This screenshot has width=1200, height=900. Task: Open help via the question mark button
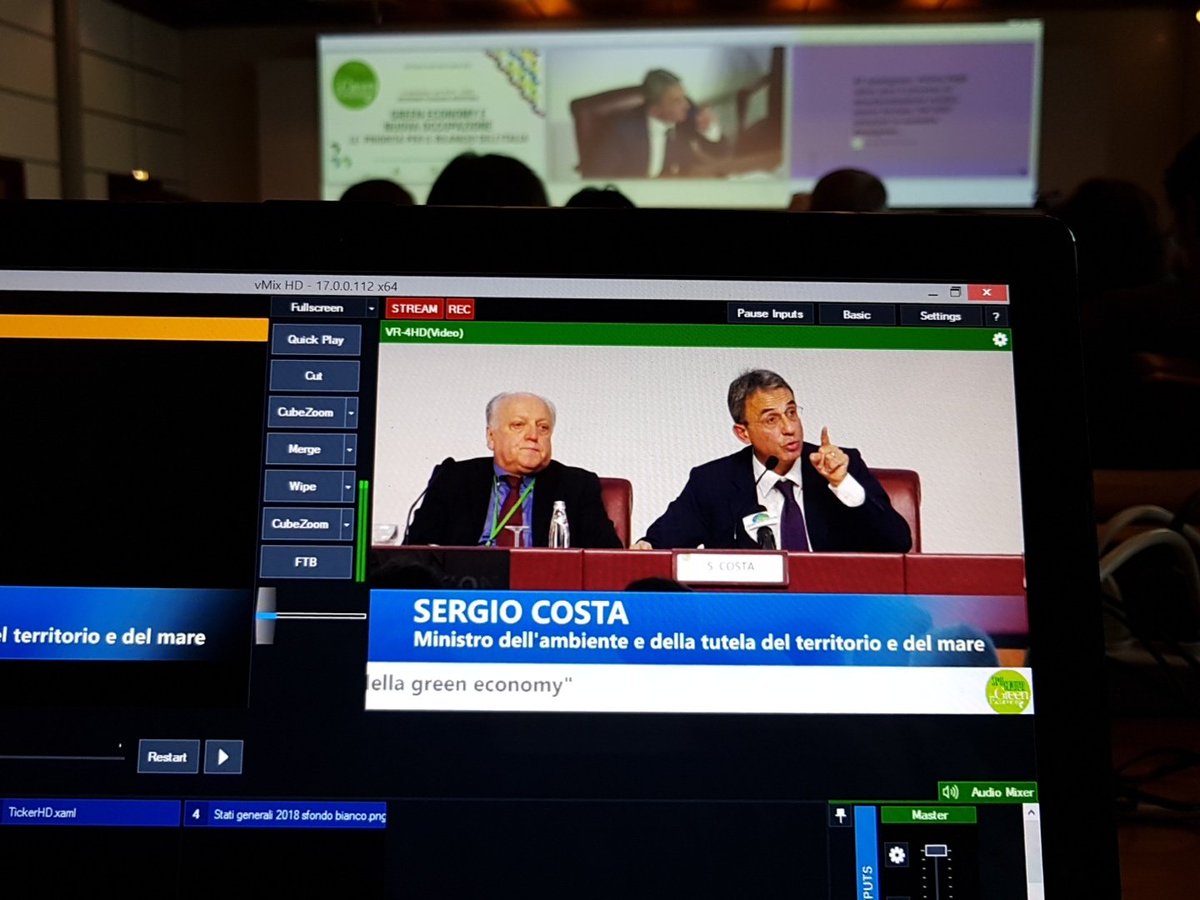pyautogui.click(x=996, y=316)
